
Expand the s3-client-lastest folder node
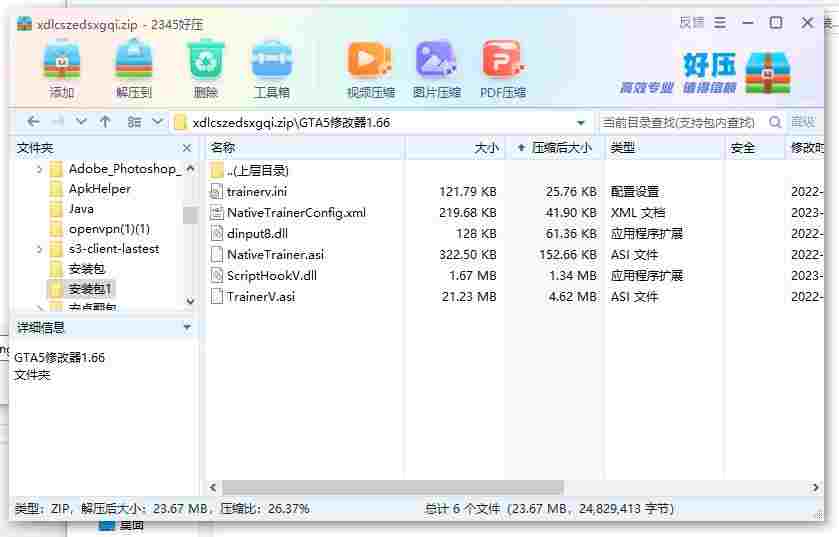39,249
